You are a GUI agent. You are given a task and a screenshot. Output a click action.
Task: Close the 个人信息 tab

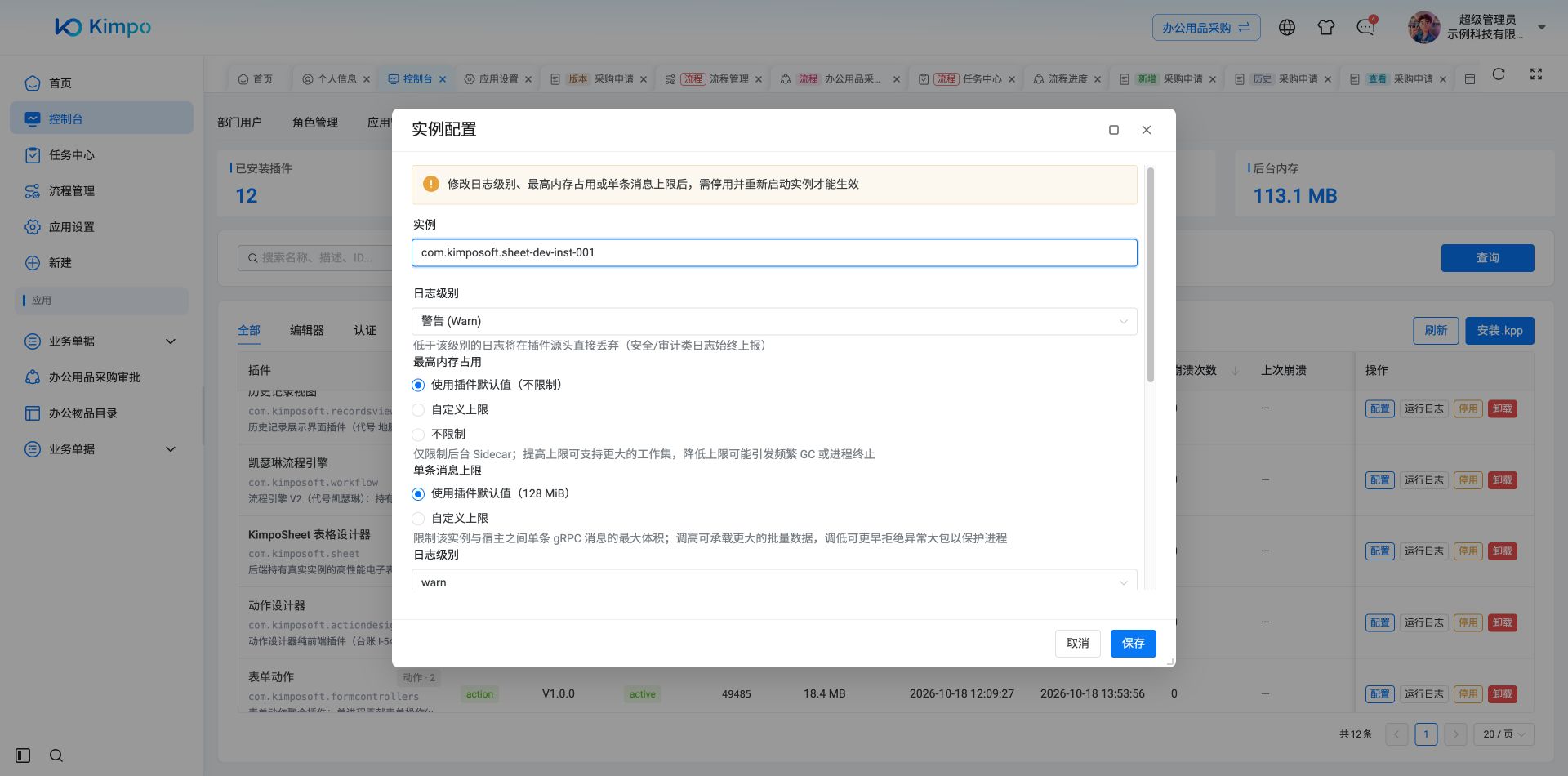(367, 79)
